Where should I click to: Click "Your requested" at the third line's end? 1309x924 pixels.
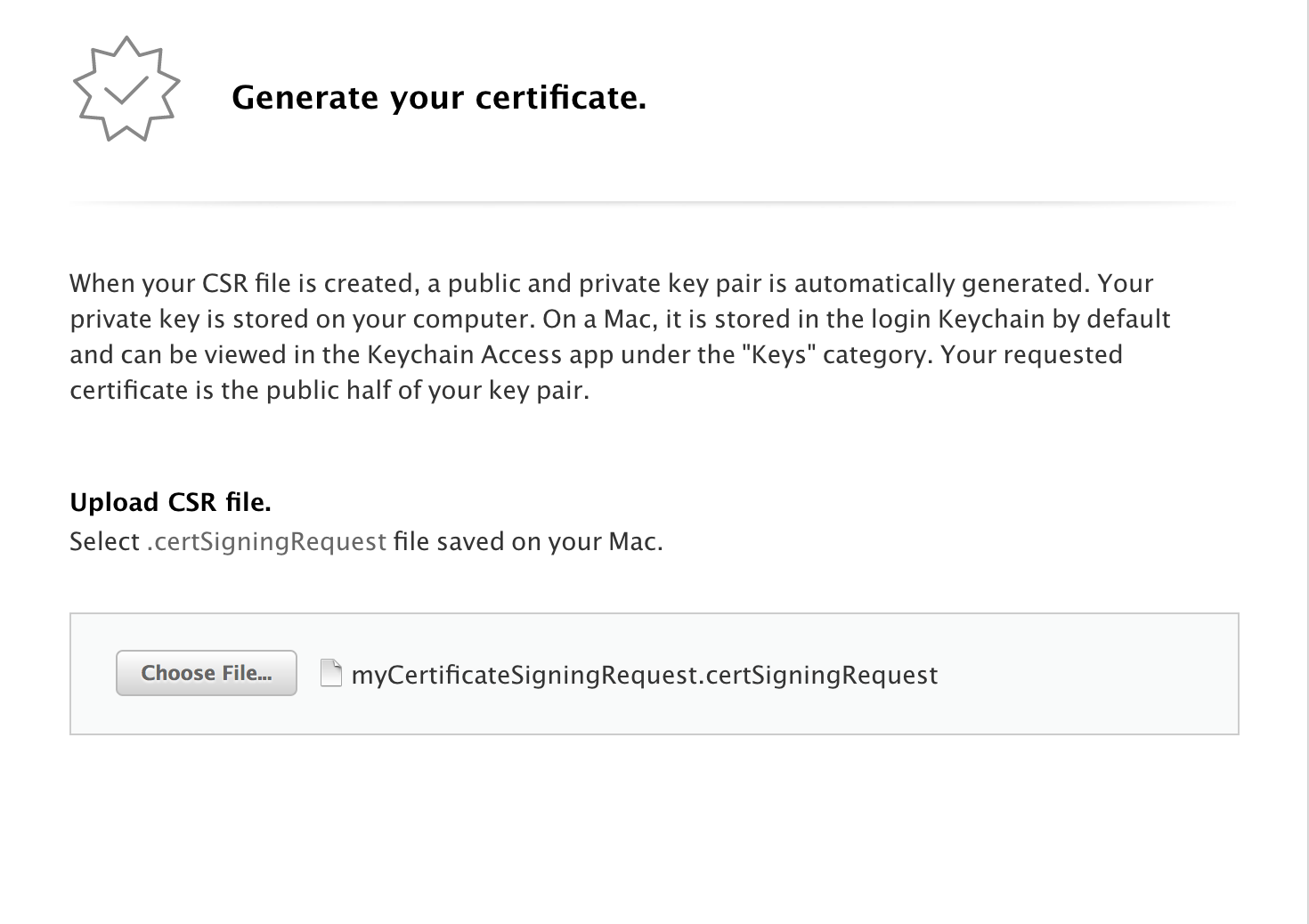pyautogui.click(x=1031, y=354)
